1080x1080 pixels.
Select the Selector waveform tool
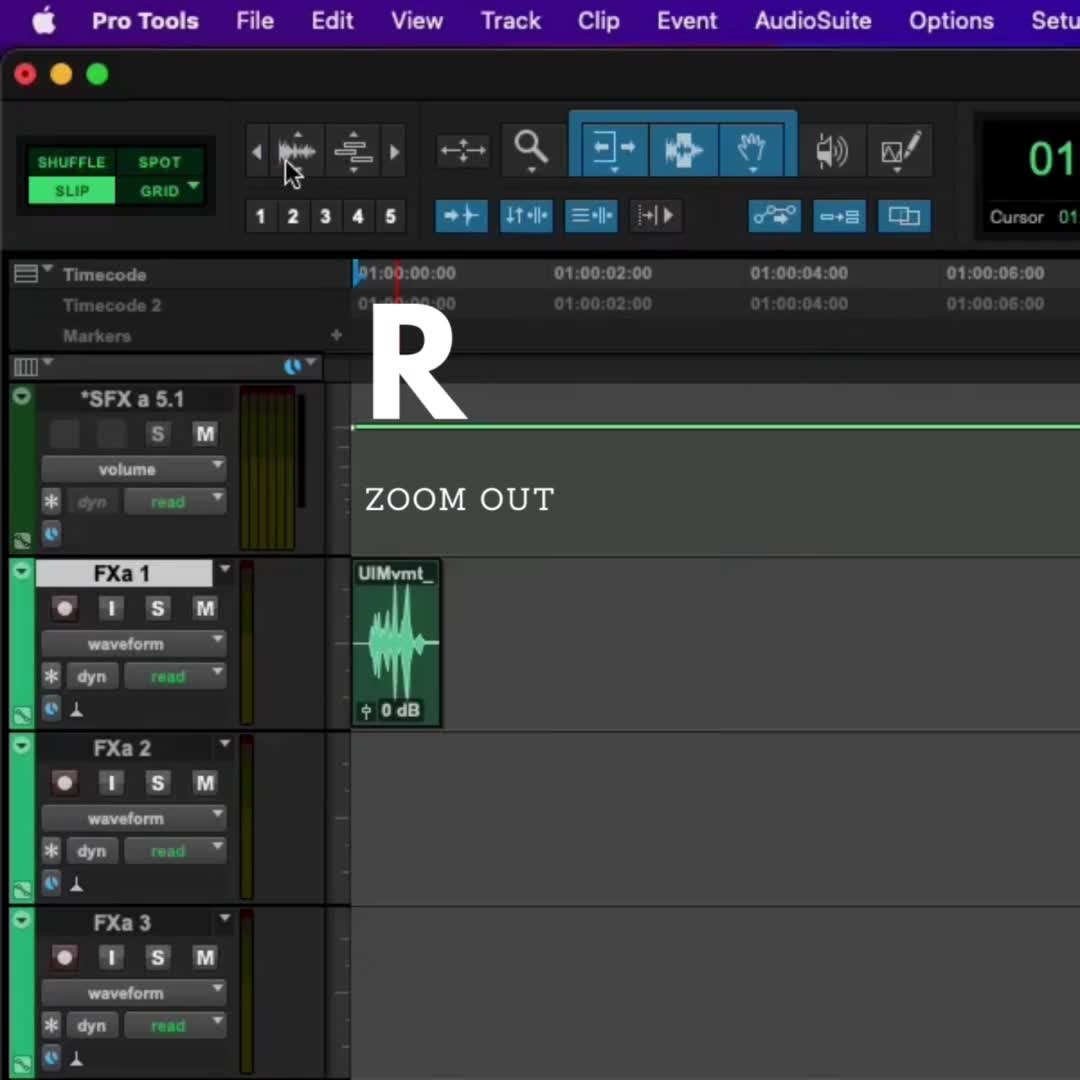[x=683, y=149]
